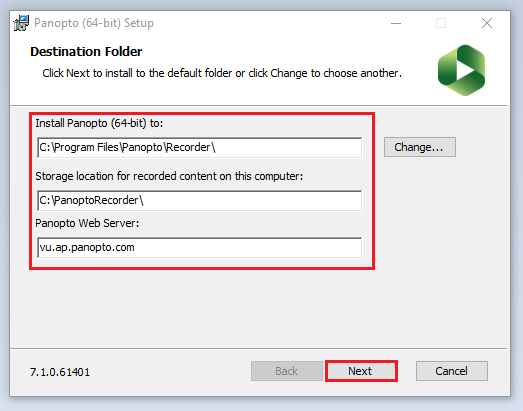Minimize the Panopto Setup window

[396, 23]
